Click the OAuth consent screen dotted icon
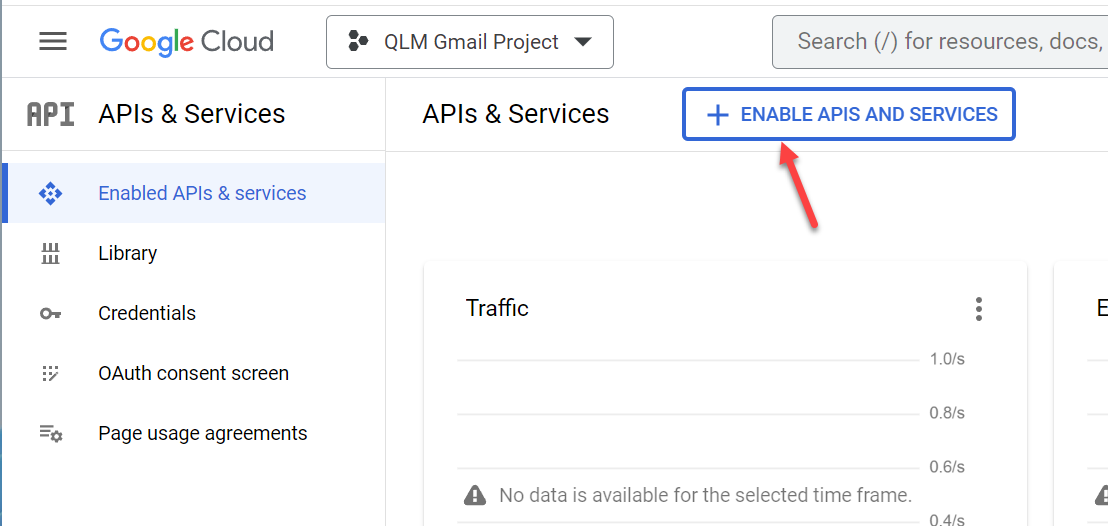The image size is (1108, 526). (50, 373)
